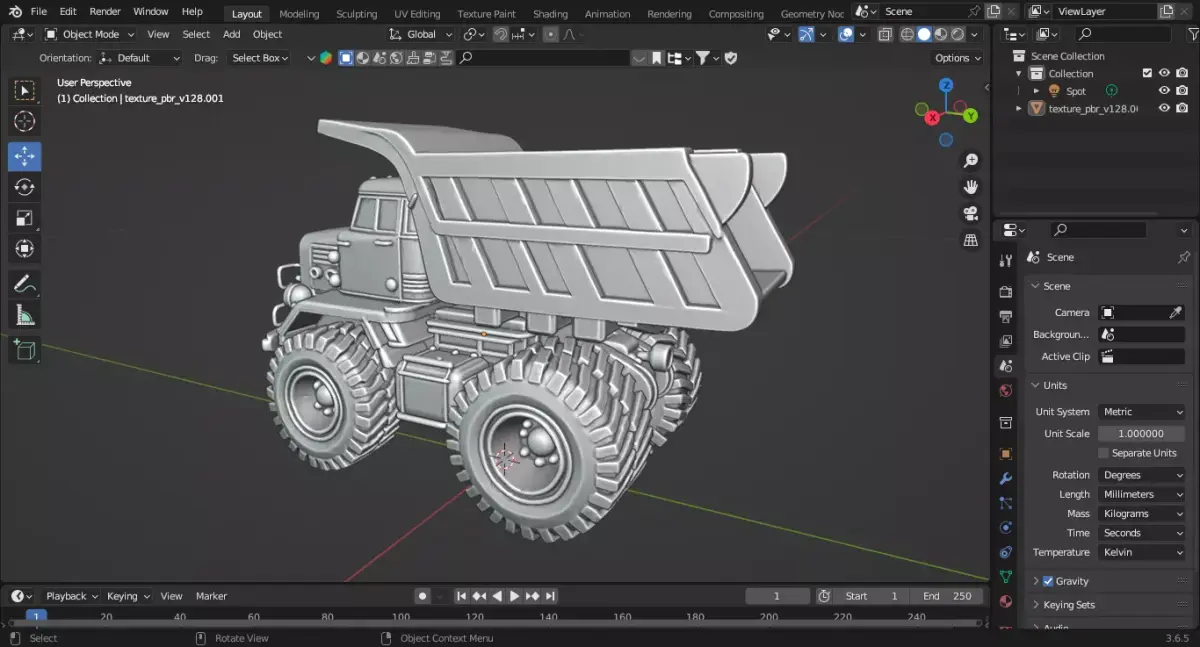This screenshot has height=647, width=1200.
Task: Open the Modifiers properties wrench tab
Action: click(1006, 479)
